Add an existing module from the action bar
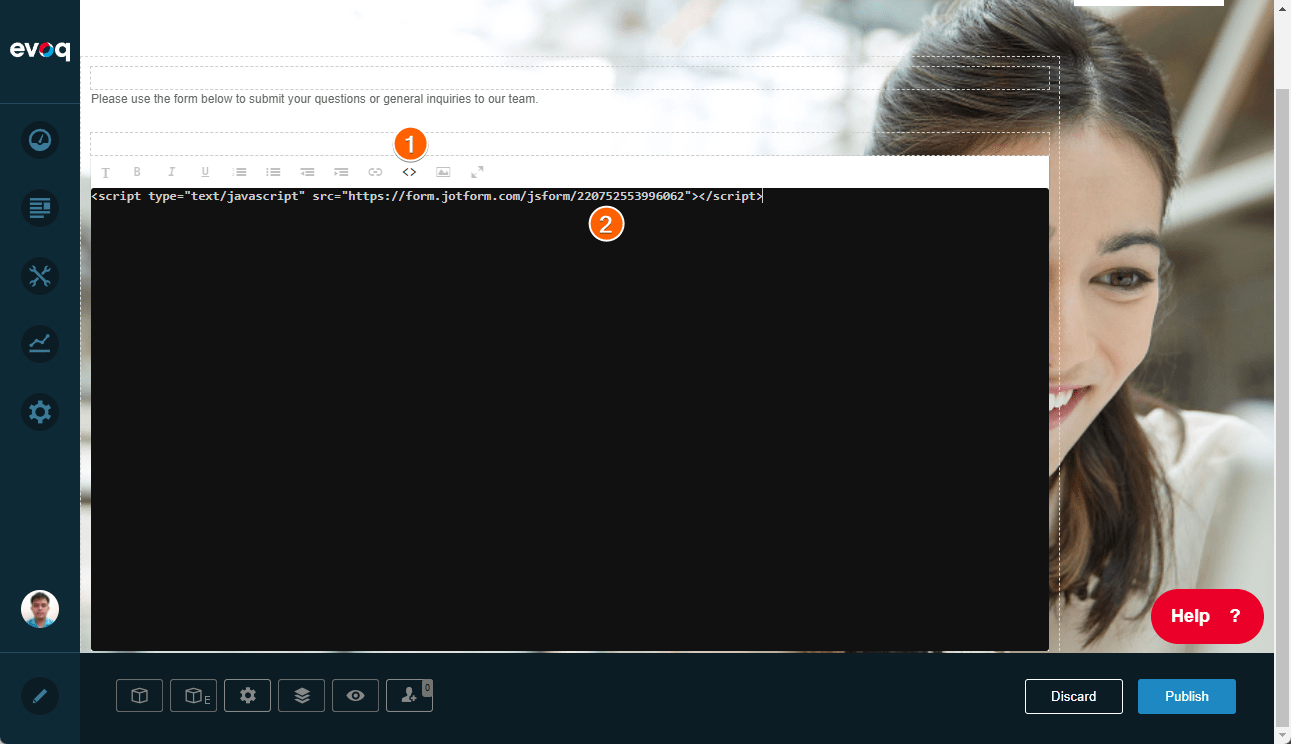 click(193, 695)
